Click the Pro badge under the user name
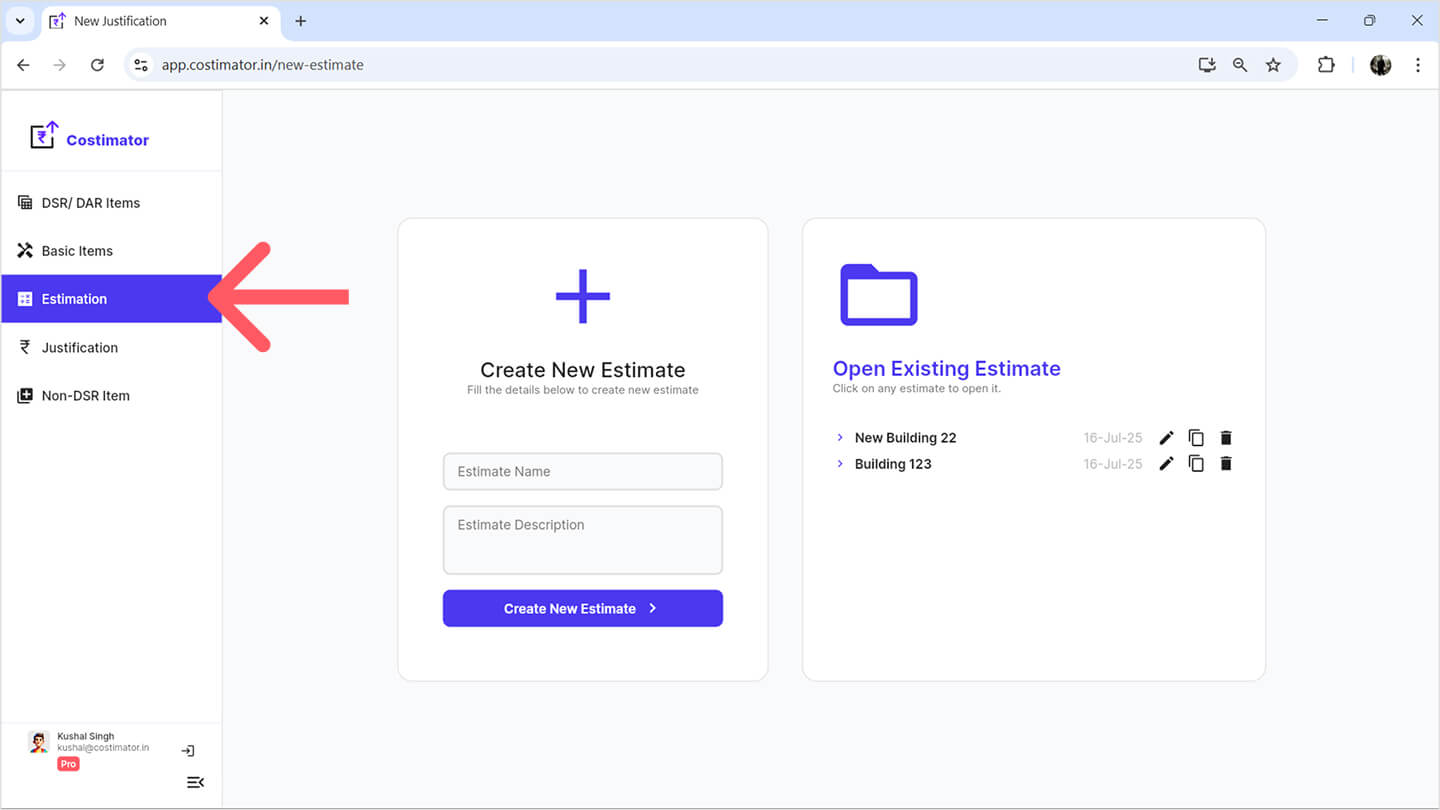The height and width of the screenshot is (810, 1440). point(68,764)
